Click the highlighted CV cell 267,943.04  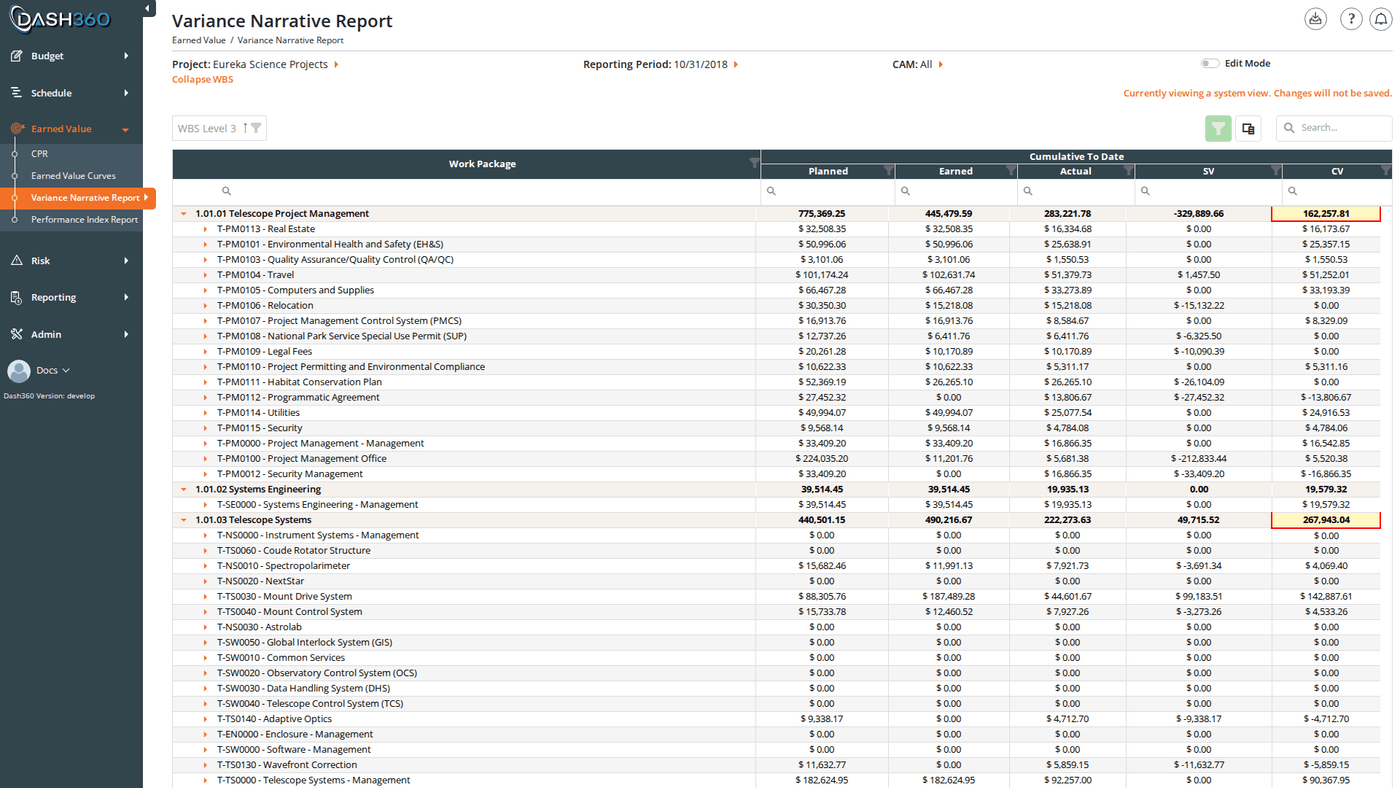(x=1326, y=520)
